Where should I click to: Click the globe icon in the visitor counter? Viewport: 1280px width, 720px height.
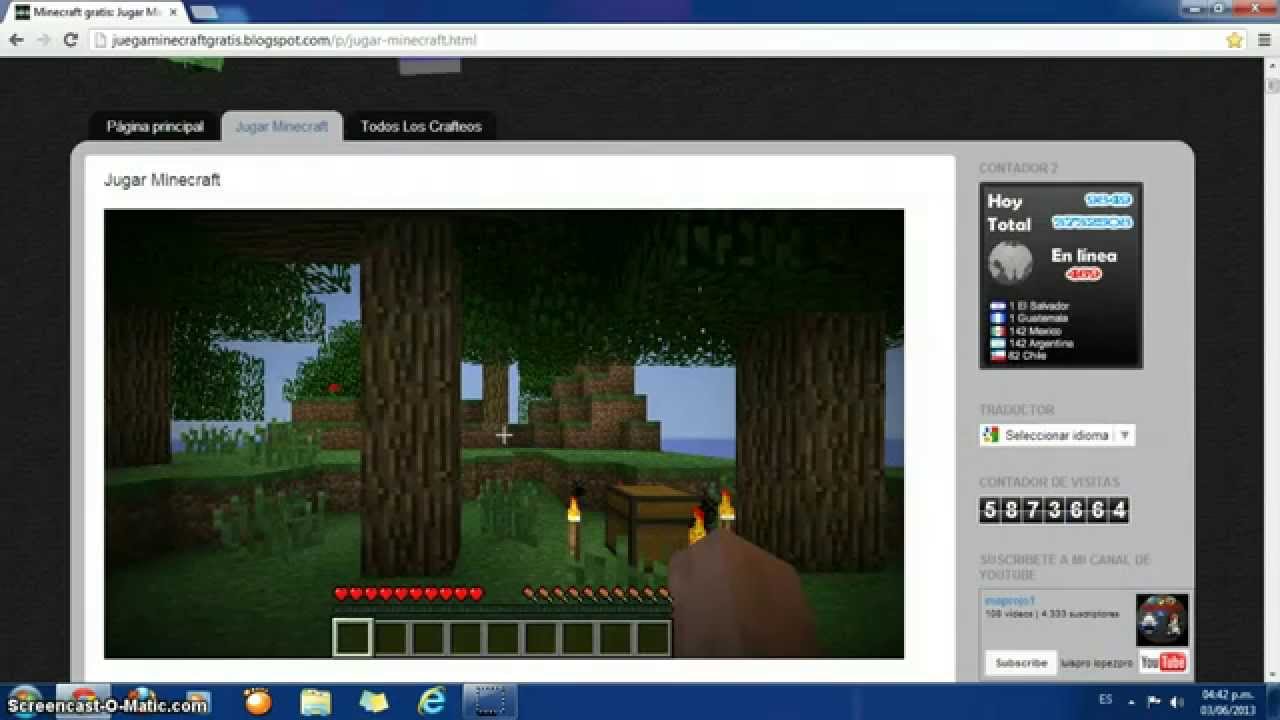(x=1010, y=262)
